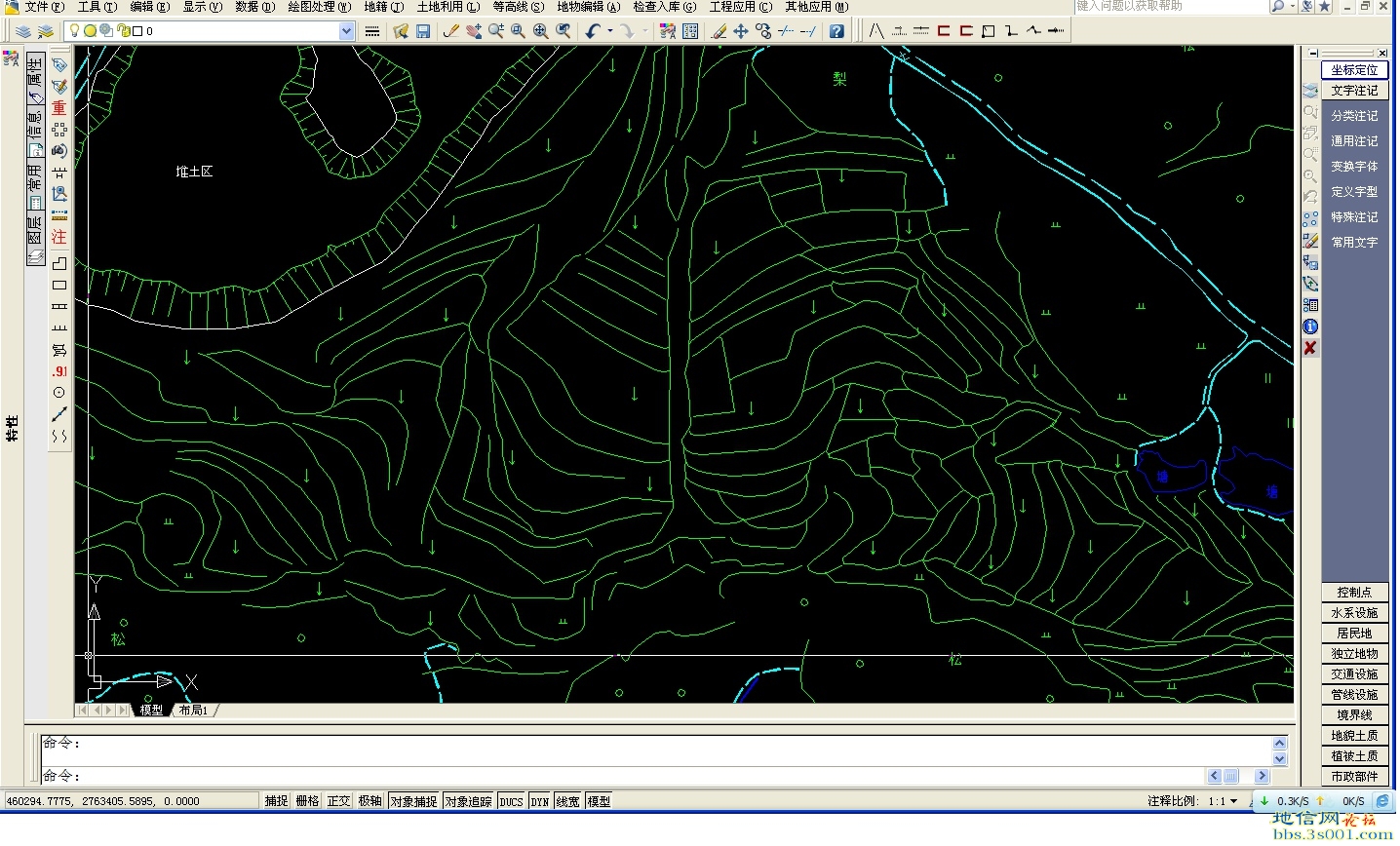Select the 模型 model tab
The width and height of the screenshot is (1400, 846).
(151, 710)
